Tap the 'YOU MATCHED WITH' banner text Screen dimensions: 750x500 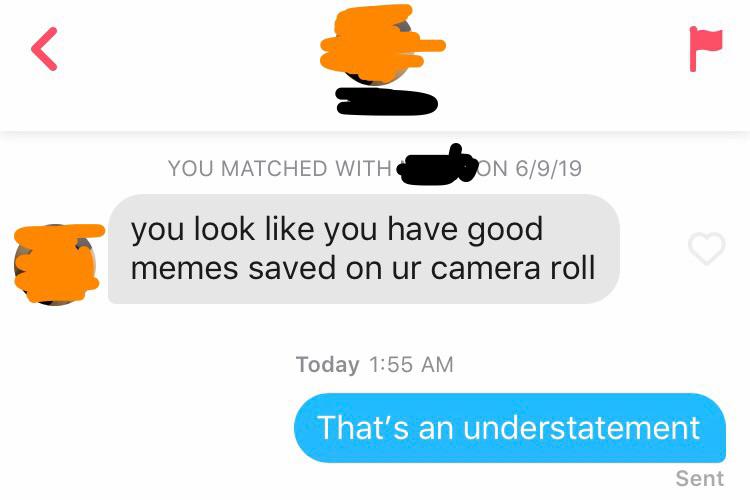click(x=280, y=168)
